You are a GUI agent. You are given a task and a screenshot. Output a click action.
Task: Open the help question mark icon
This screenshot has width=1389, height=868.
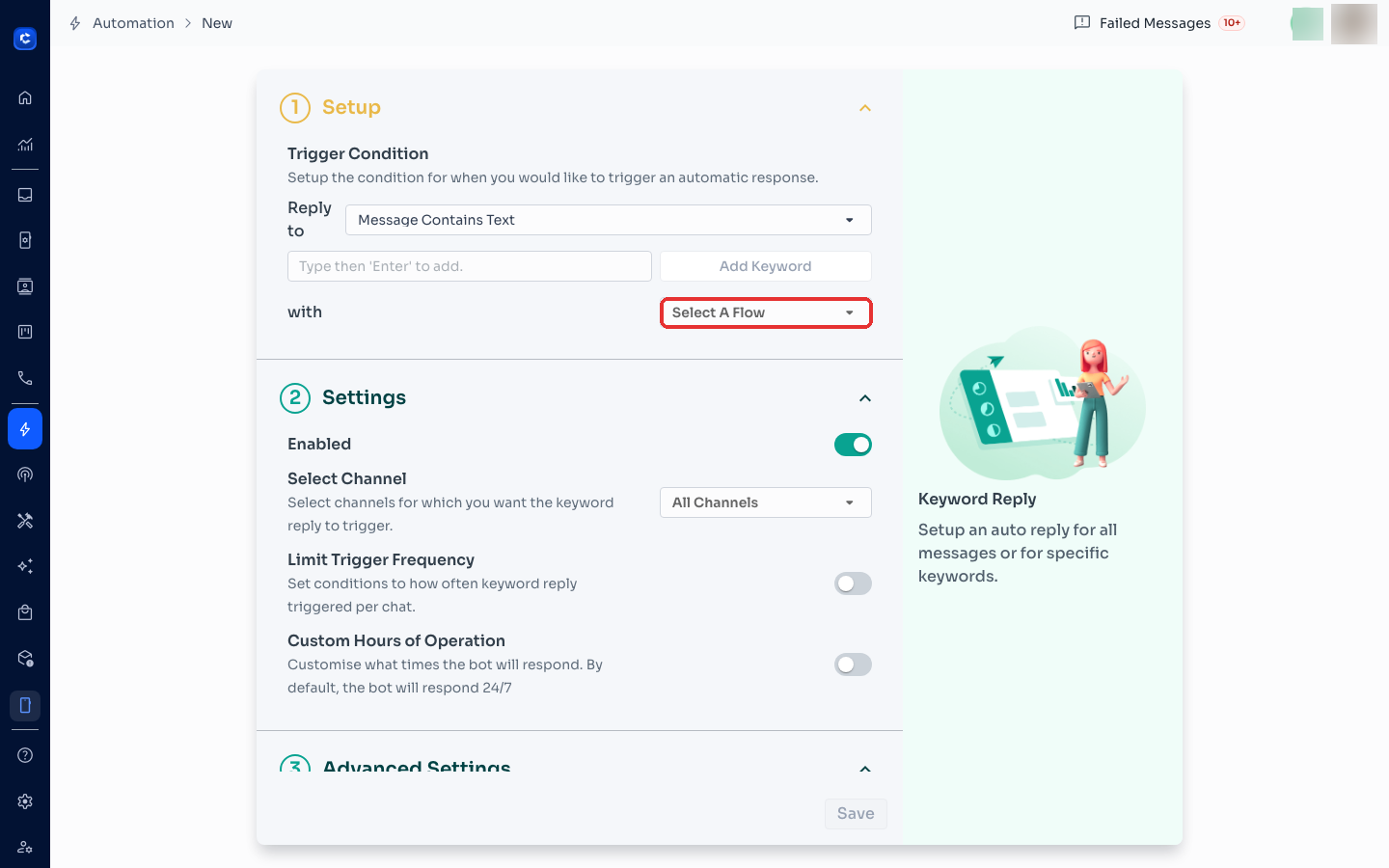pos(25,755)
